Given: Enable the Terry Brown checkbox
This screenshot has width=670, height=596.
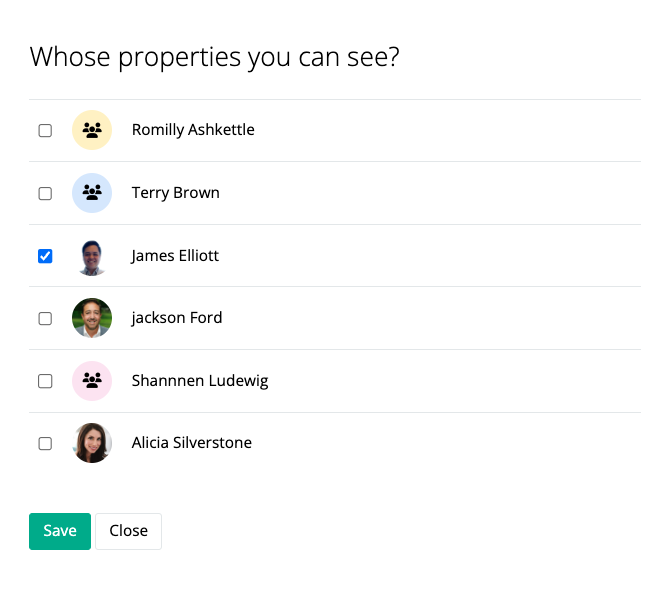Looking at the screenshot, I should [45, 193].
